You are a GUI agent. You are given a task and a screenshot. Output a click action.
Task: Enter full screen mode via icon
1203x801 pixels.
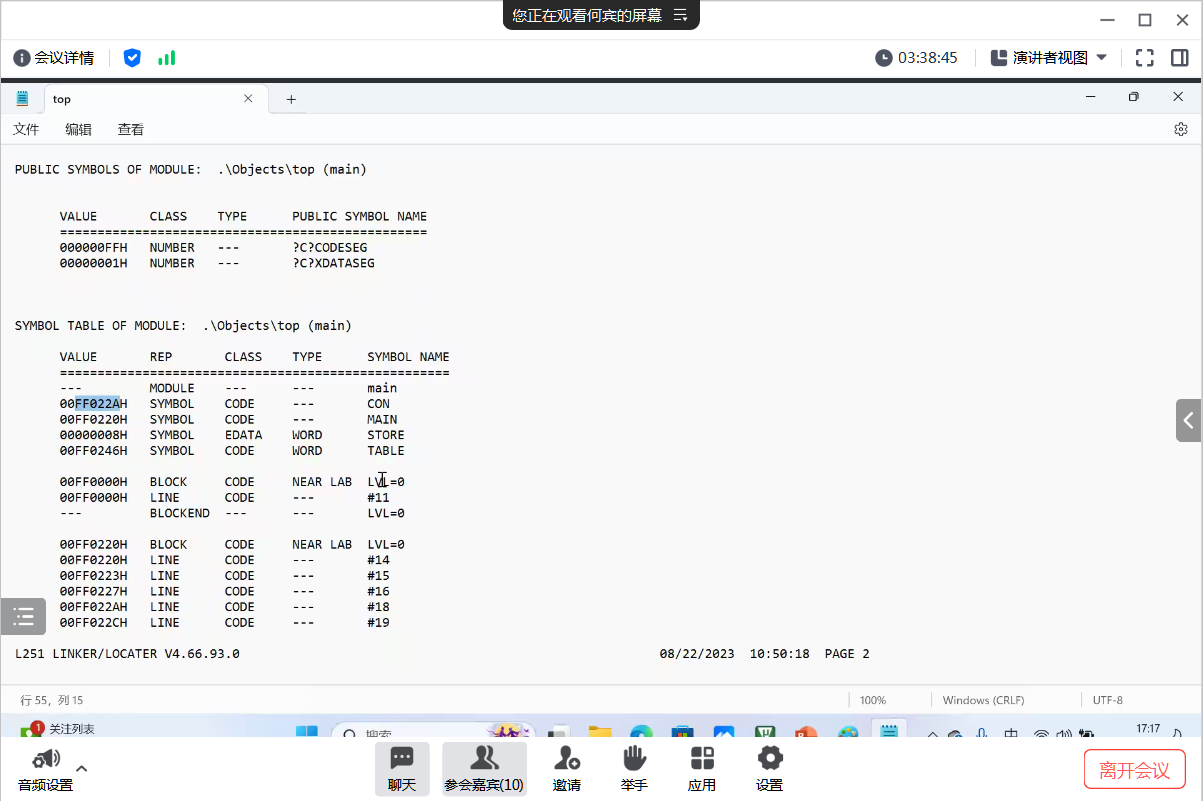point(1144,58)
